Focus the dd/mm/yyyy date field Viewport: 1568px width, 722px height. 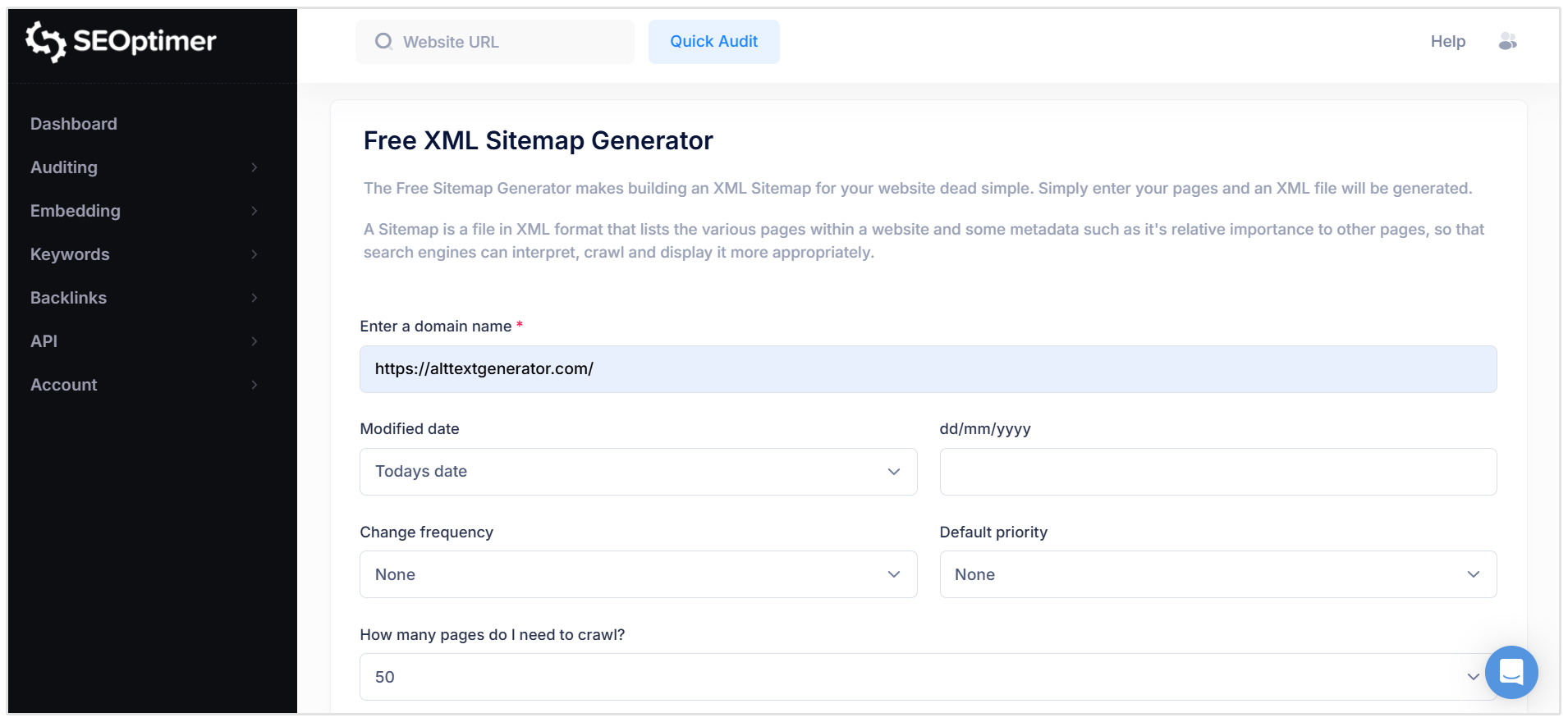1217,472
